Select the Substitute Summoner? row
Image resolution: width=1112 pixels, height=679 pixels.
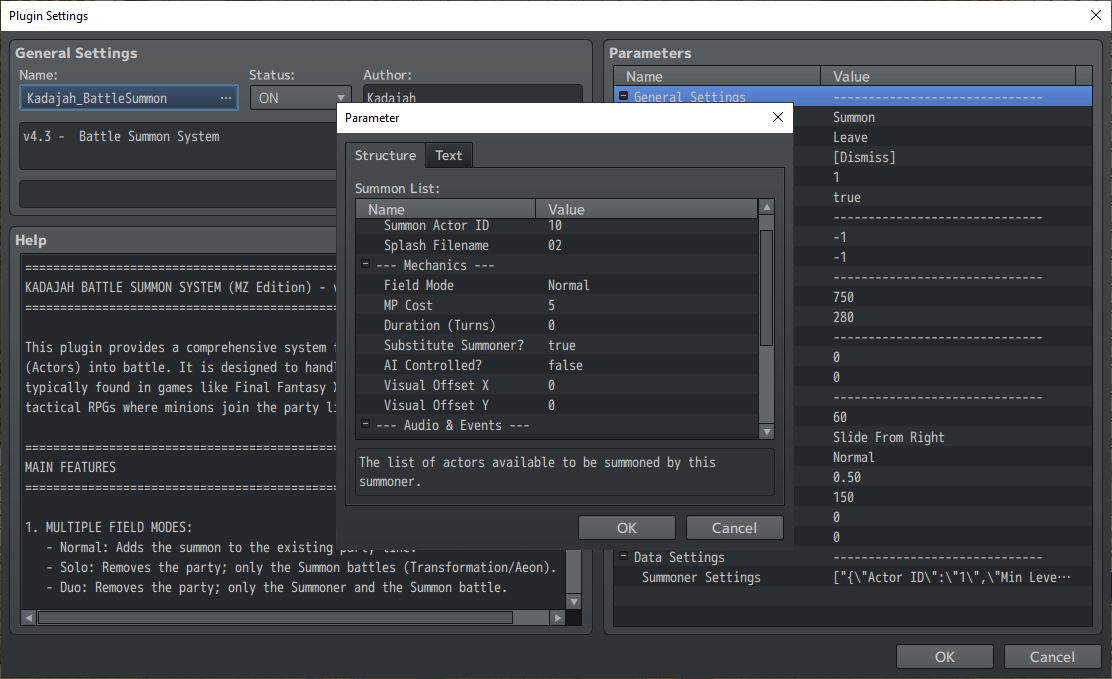click(x=557, y=346)
